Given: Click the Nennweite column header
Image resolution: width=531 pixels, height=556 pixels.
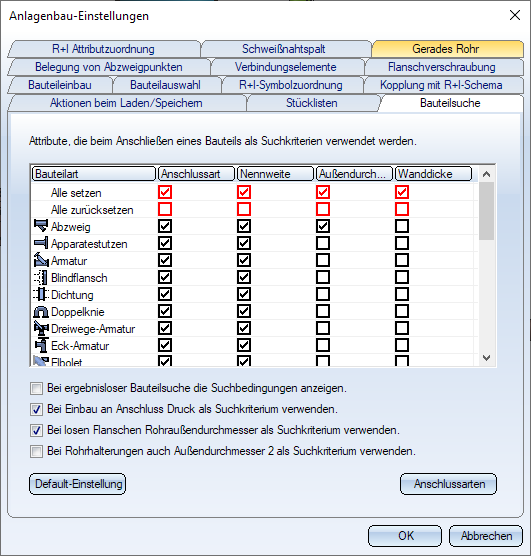Looking at the screenshot, I should click(x=275, y=174).
